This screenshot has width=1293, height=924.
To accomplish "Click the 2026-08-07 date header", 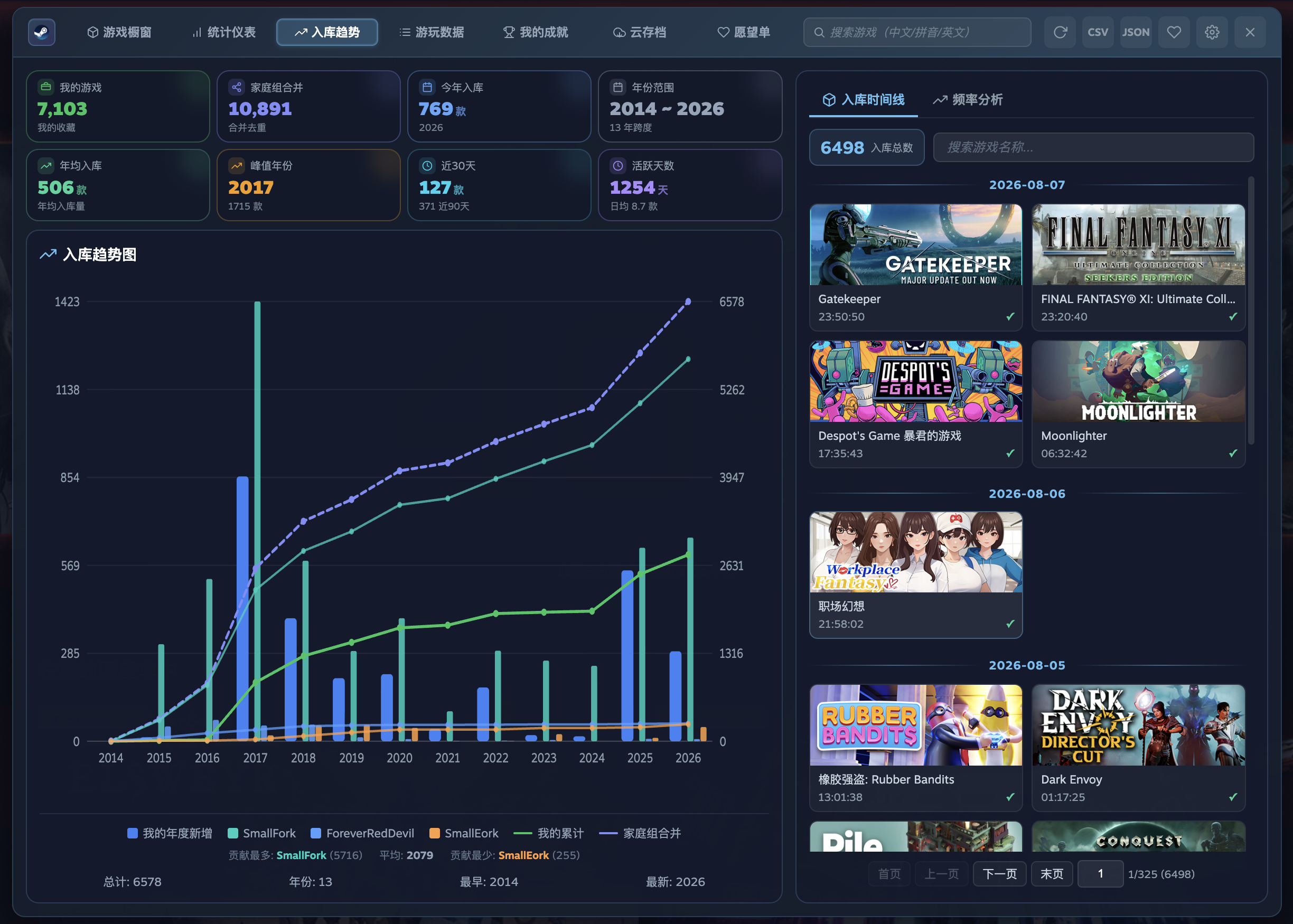I will (x=1027, y=185).
